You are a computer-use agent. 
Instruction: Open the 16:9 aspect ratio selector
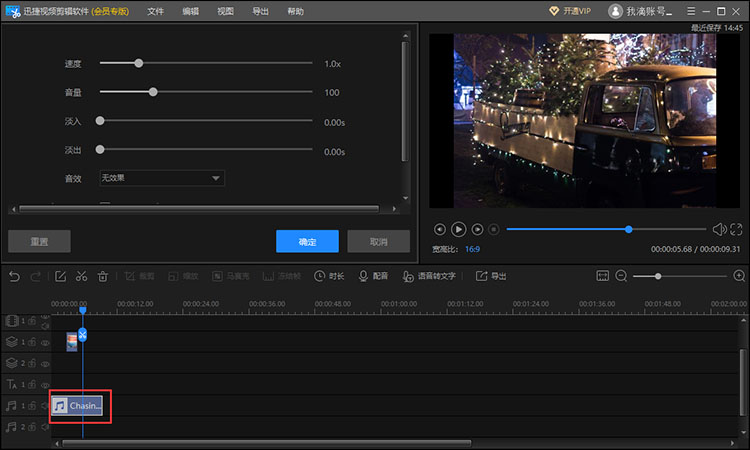472,249
